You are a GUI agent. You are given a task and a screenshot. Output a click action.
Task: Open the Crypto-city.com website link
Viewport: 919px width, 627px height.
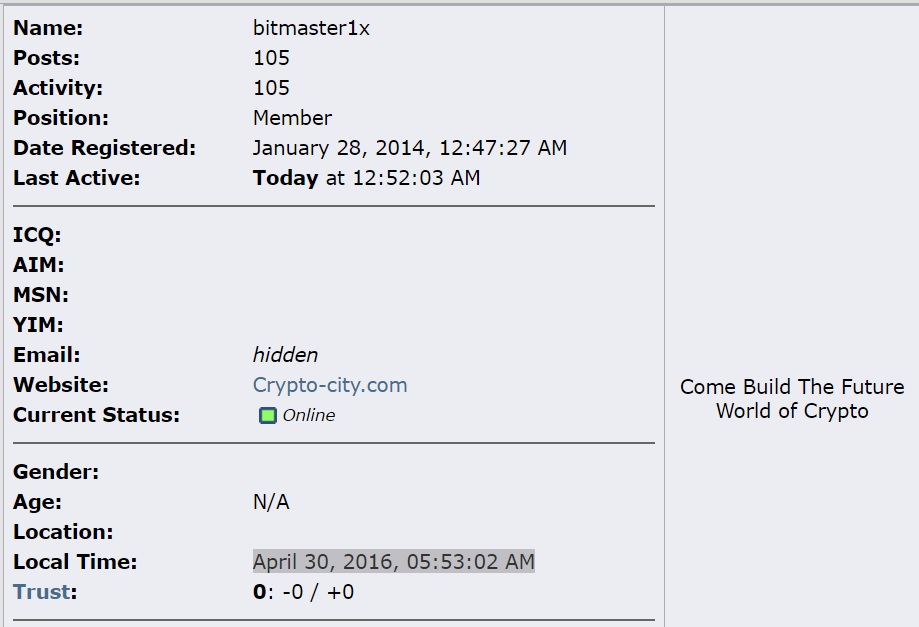pyautogui.click(x=330, y=385)
